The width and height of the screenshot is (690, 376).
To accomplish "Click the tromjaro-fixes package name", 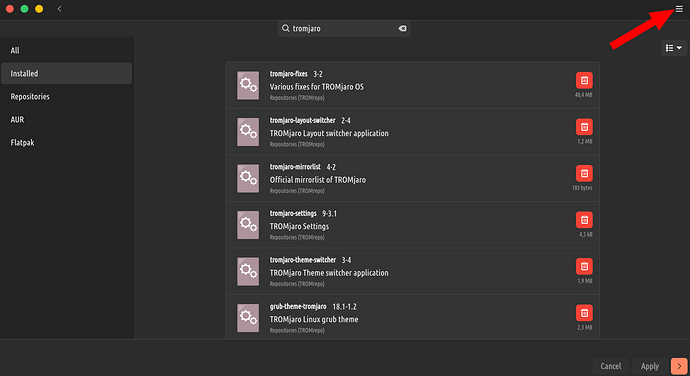I will coord(288,74).
